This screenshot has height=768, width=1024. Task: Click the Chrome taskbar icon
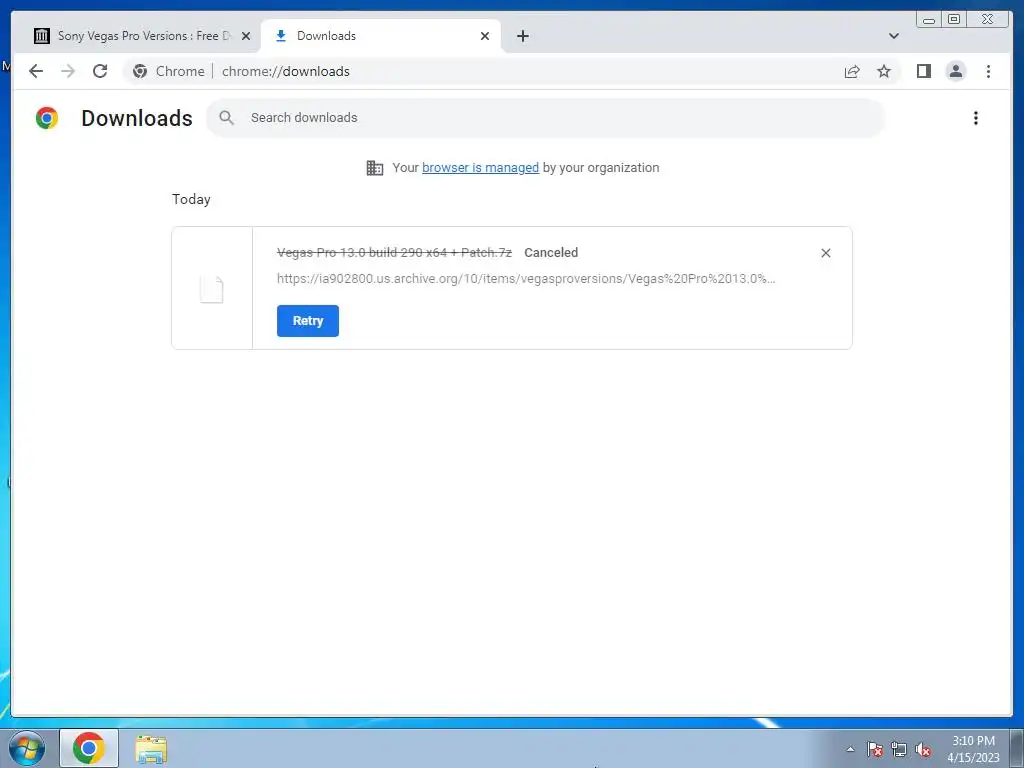[x=89, y=748]
